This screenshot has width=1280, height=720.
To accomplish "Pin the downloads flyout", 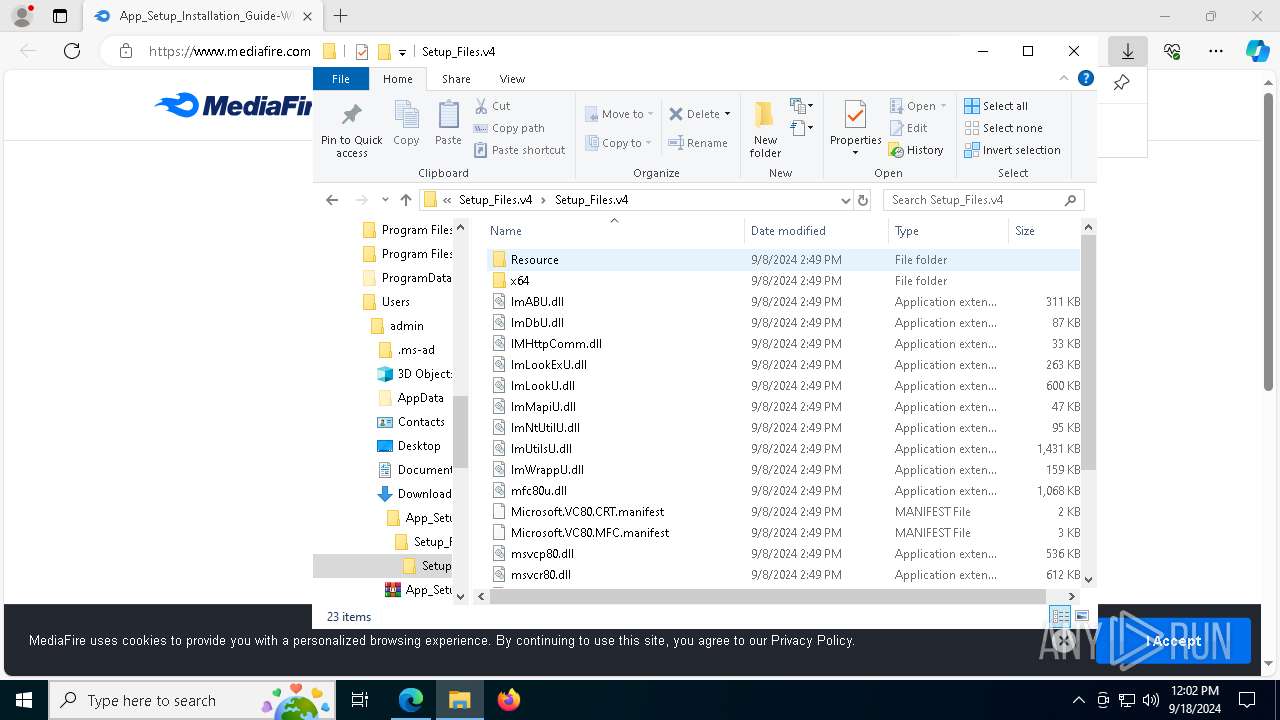I will click(x=1122, y=83).
